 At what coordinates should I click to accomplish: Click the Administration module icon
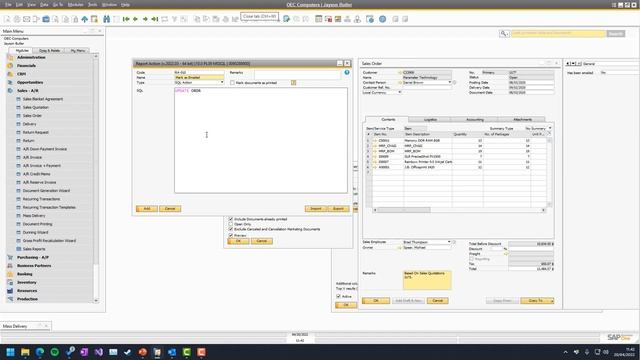click(10, 58)
